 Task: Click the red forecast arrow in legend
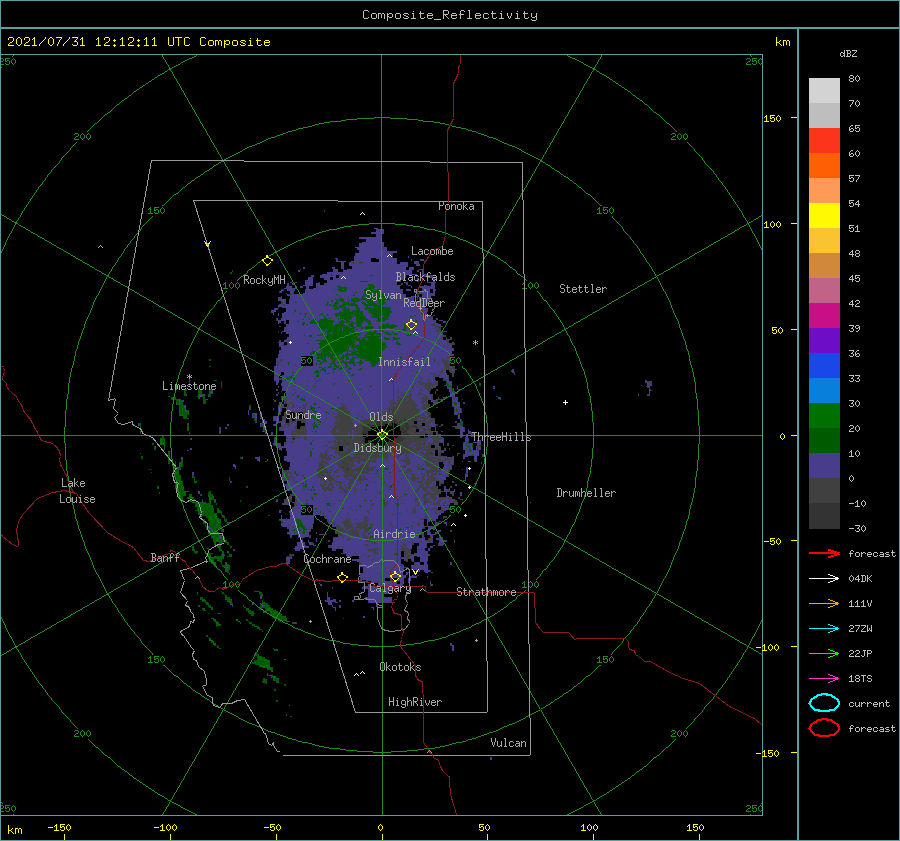point(824,553)
